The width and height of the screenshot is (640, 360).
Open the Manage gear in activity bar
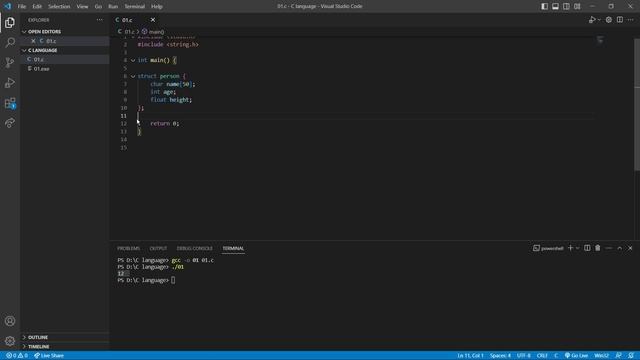click(x=10, y=341)
